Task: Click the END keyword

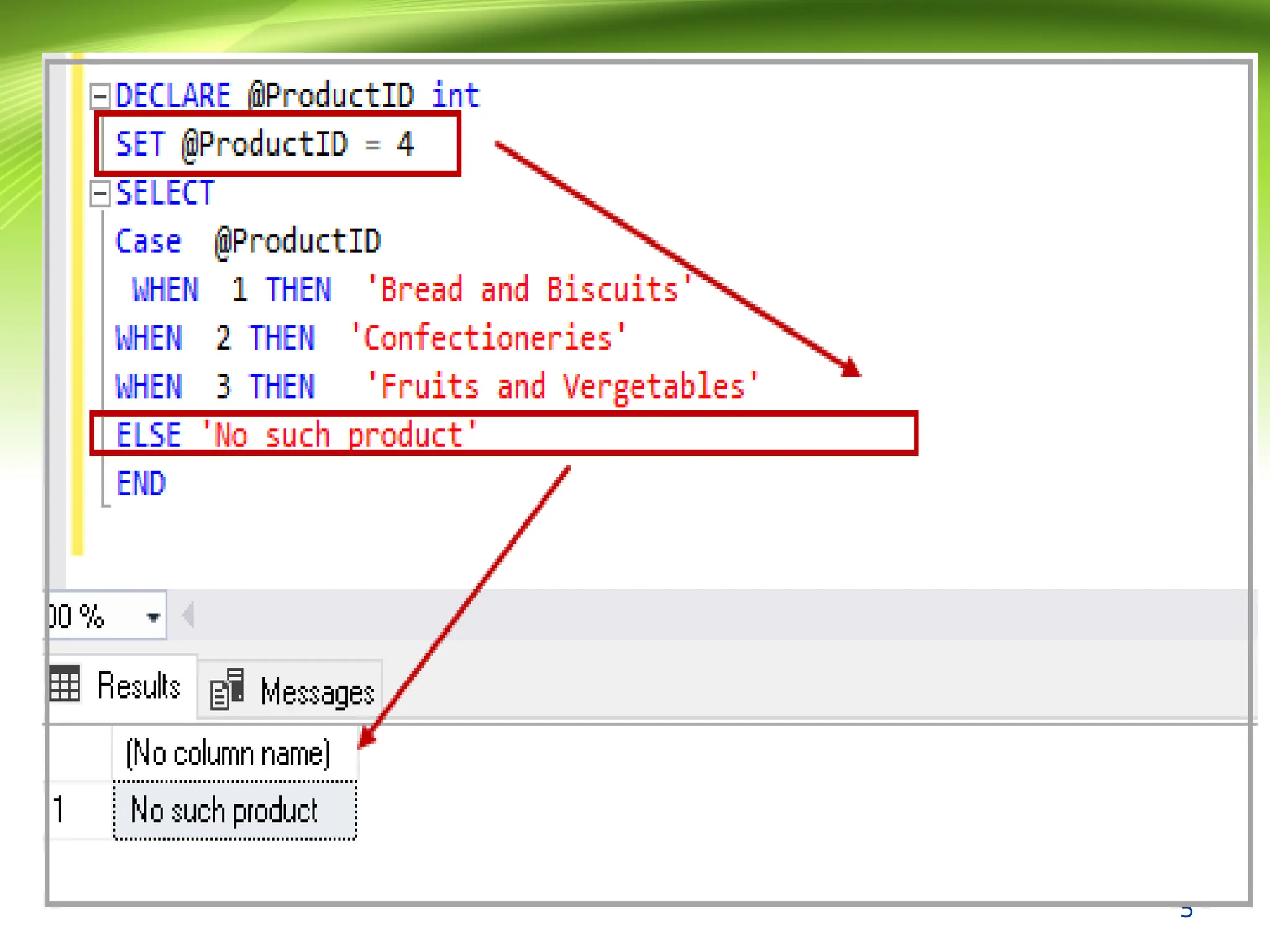Action: coord(141,483)
